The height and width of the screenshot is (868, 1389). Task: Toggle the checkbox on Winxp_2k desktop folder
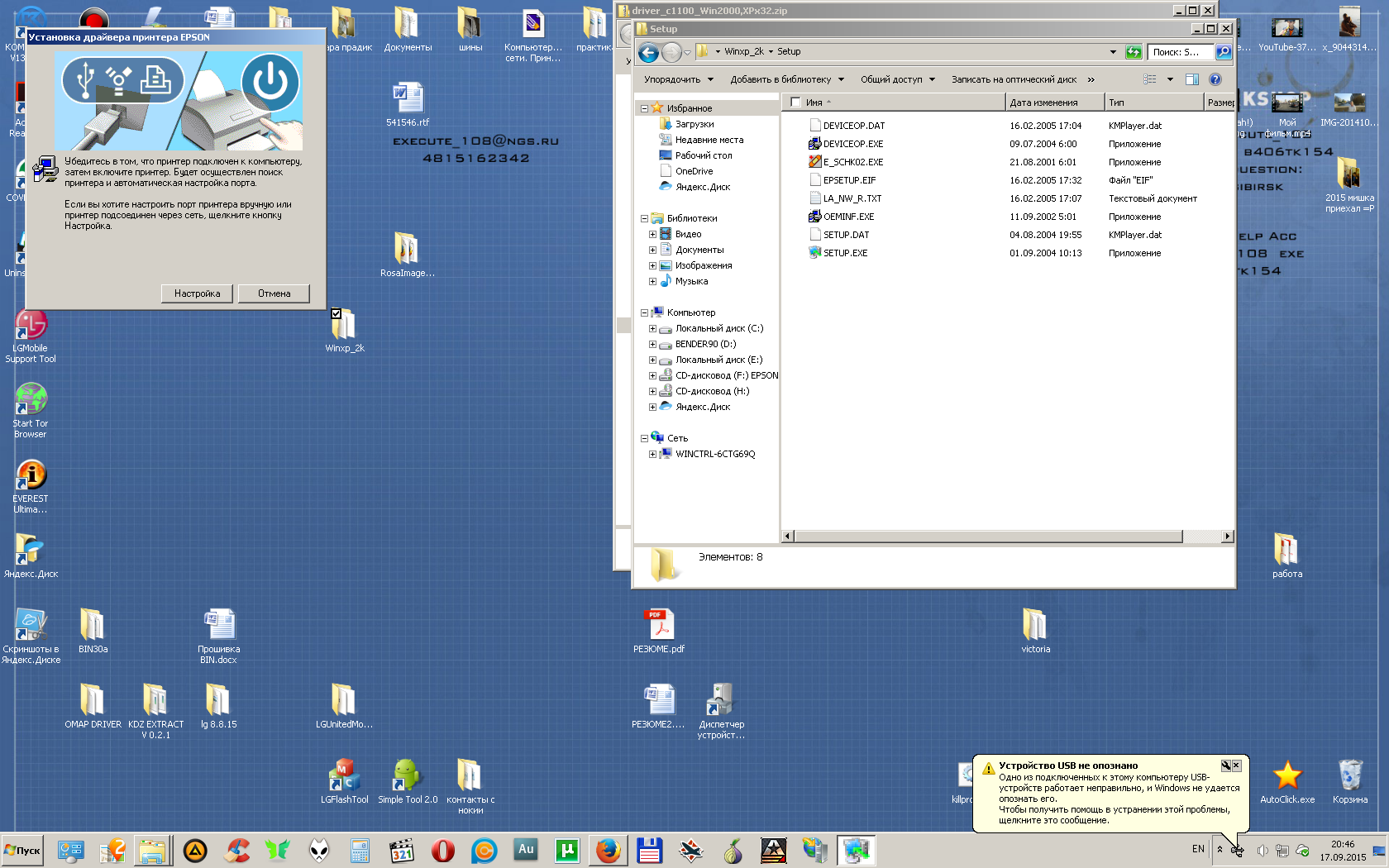pyautogui.click(x=336, y=313)
